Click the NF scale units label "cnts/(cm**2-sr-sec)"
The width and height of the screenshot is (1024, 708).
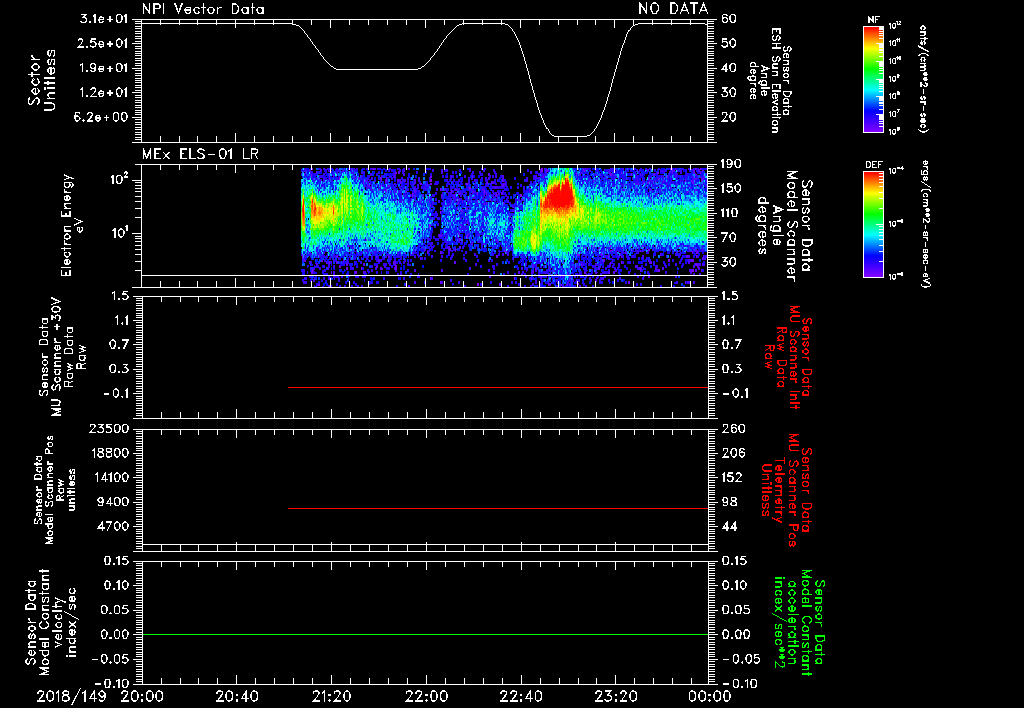point(923,79)
